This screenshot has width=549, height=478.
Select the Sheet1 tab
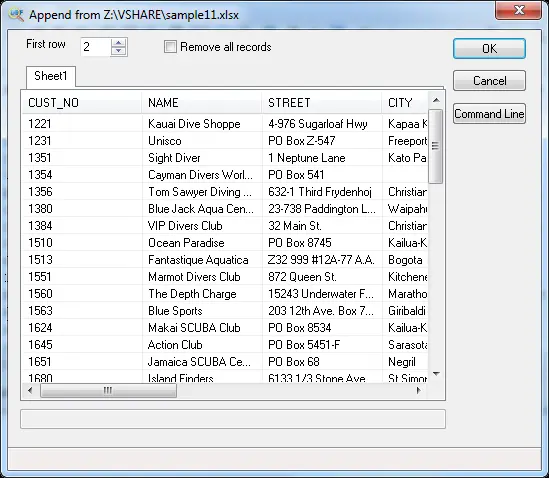pos(51,76)
